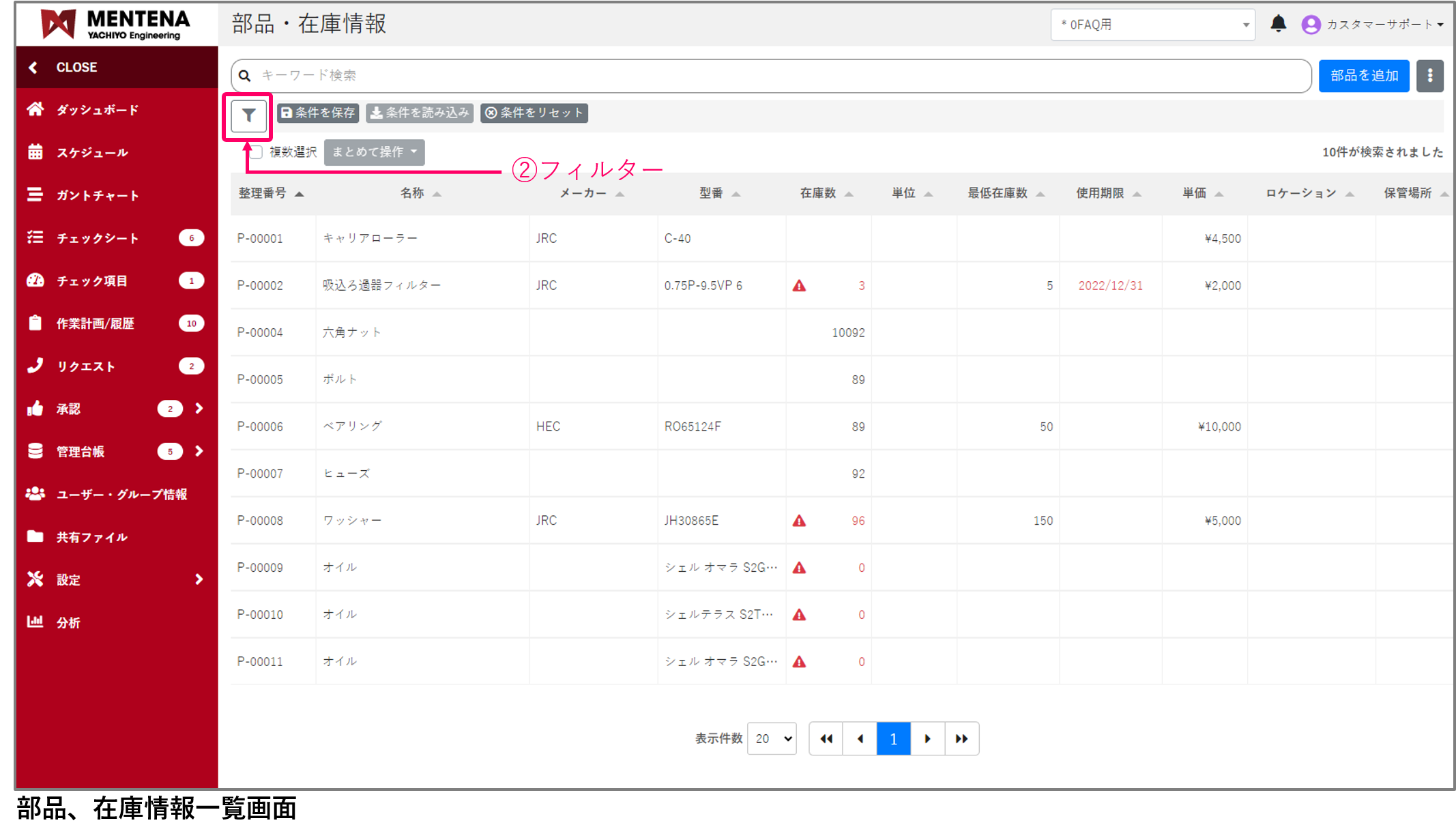Click the 条件をリセット button

tap(534, 113)
